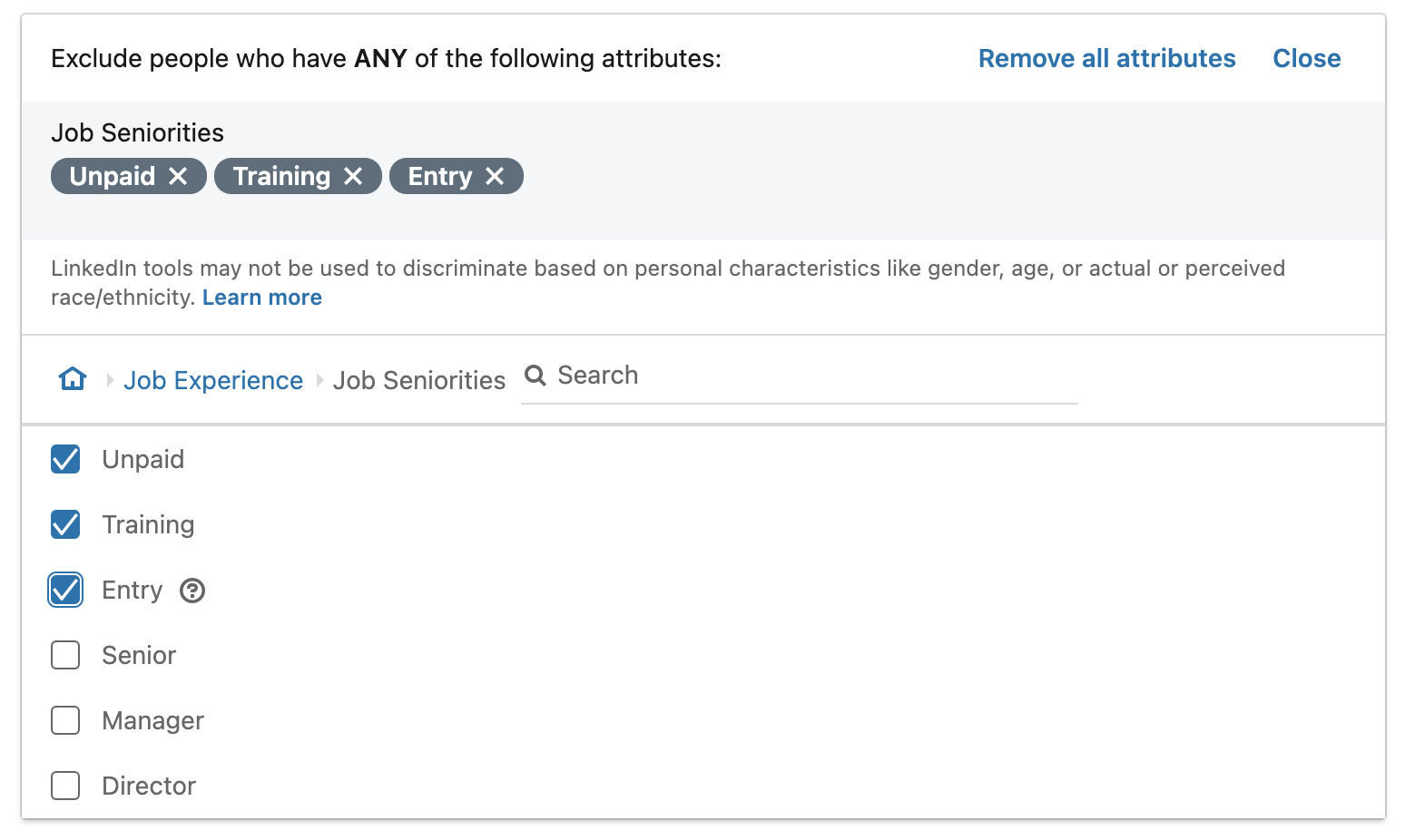This screenshot has height=840, width=1405.
Task: Uncheck the Training checkbox
Action: pos(65,524)
